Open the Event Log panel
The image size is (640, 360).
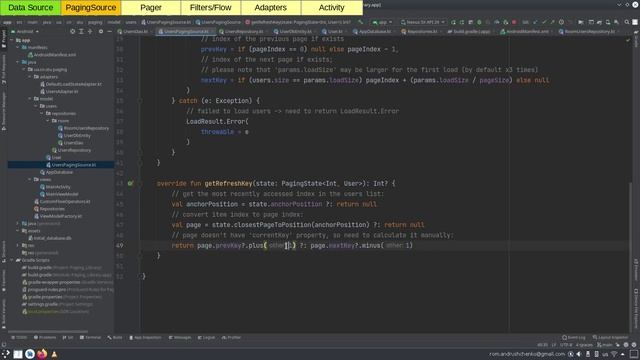[x=574, y=338]
